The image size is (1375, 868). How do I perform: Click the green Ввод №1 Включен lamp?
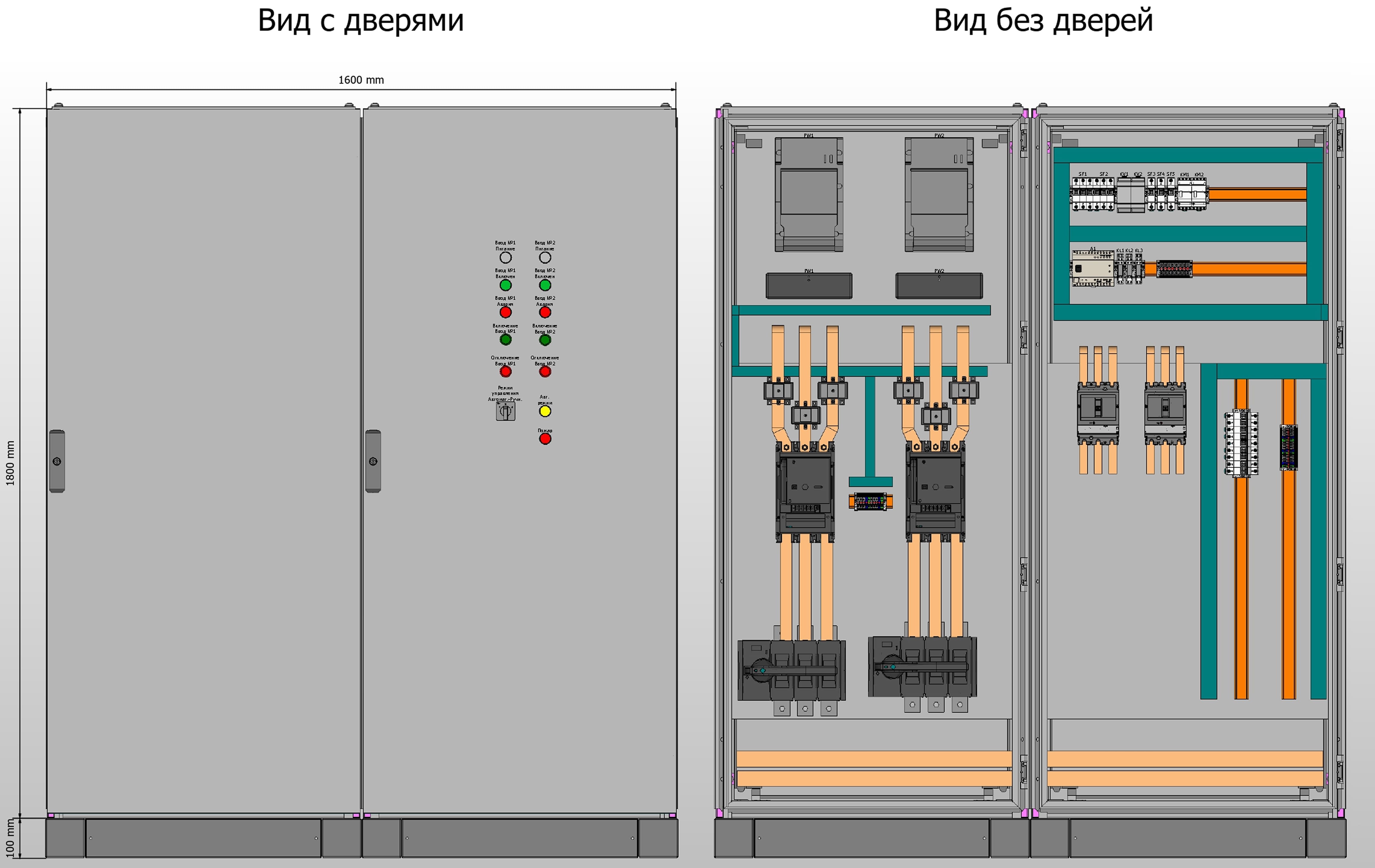click(505, 285)
